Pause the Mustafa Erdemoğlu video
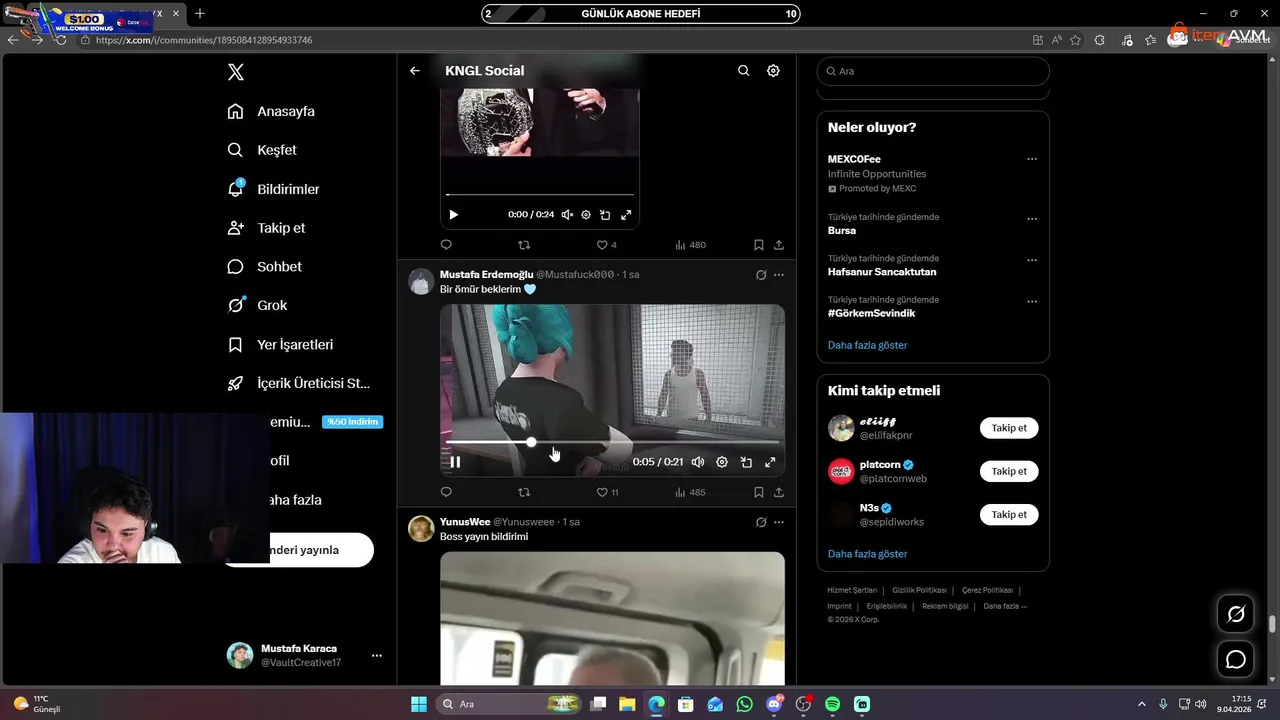The width and height of the screenshot is (1280, 720). coord(455,462)
